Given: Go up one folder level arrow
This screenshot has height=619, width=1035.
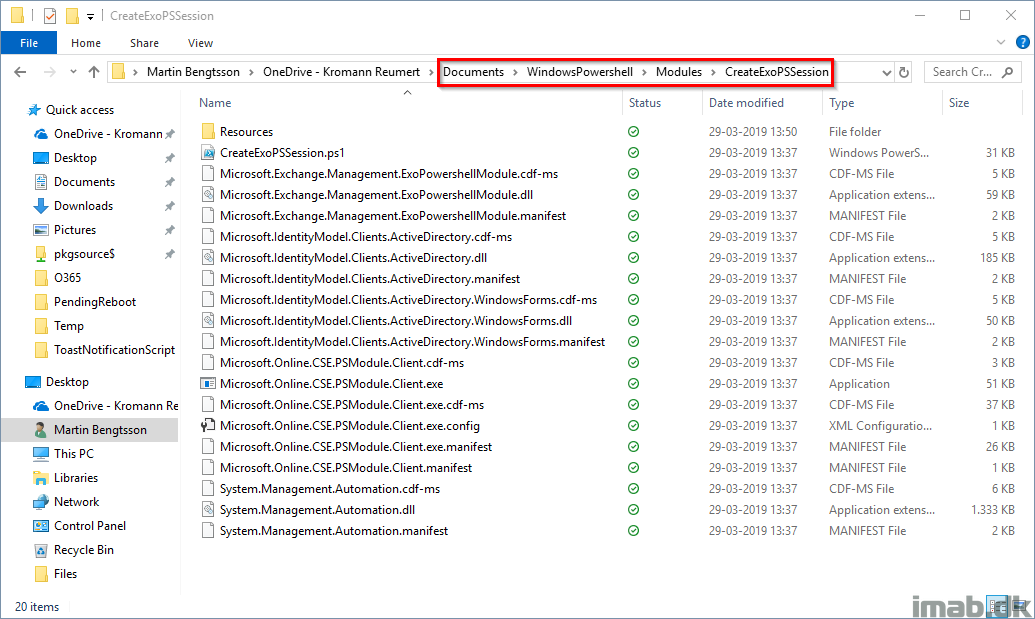Looking at the screenshot, I should (x=94, y=72).
